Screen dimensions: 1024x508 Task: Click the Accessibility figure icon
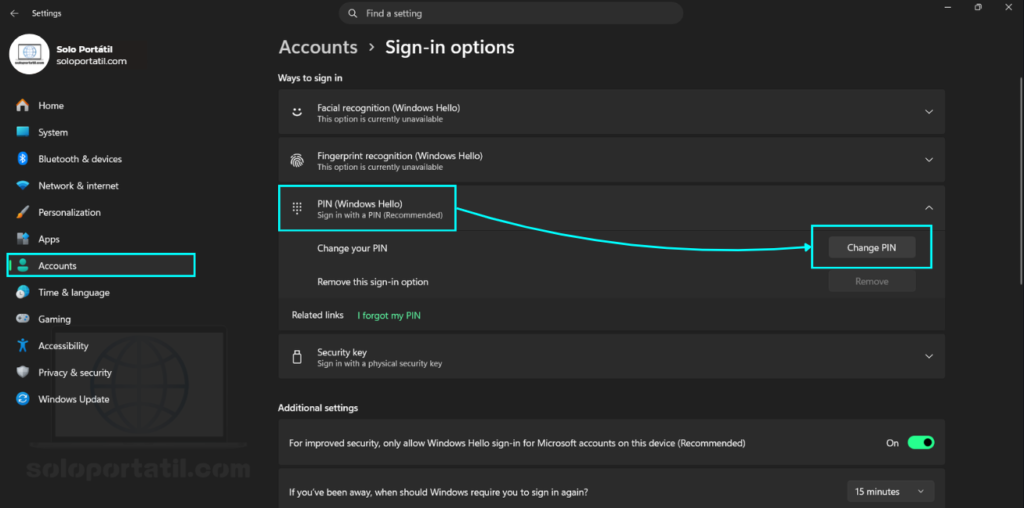[x=23, y=346]
